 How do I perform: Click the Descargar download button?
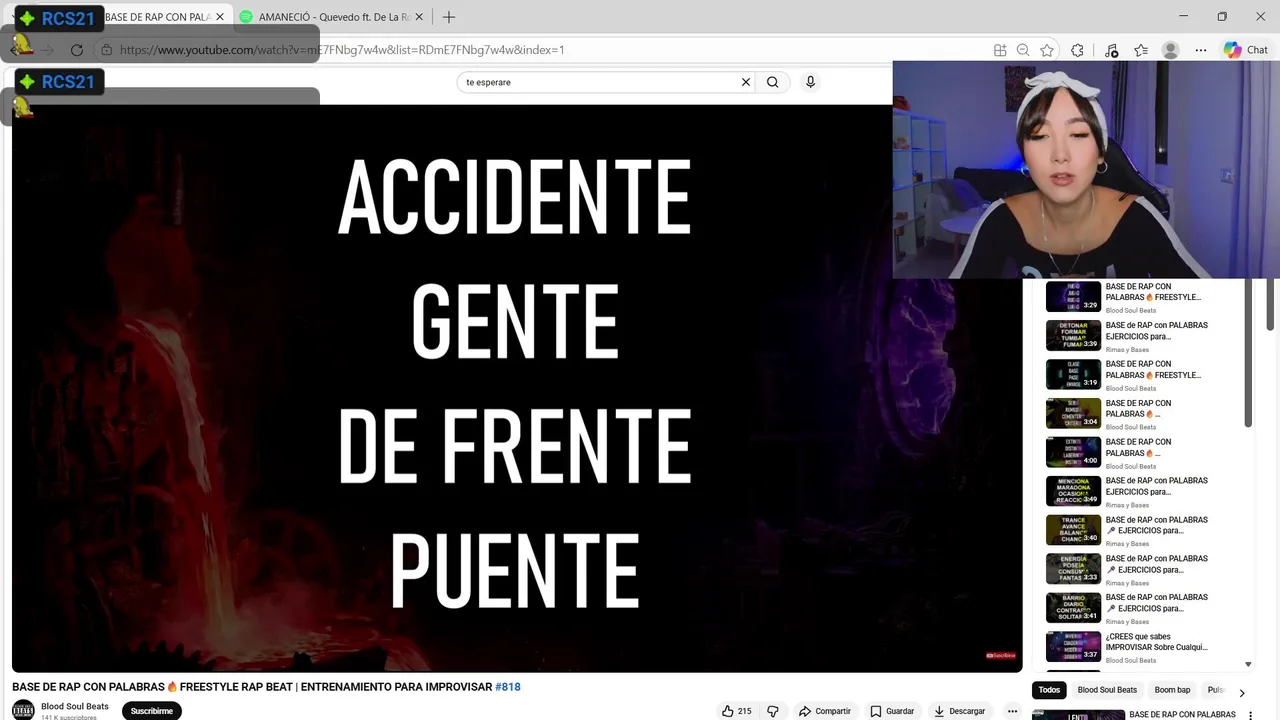[959, 711]
